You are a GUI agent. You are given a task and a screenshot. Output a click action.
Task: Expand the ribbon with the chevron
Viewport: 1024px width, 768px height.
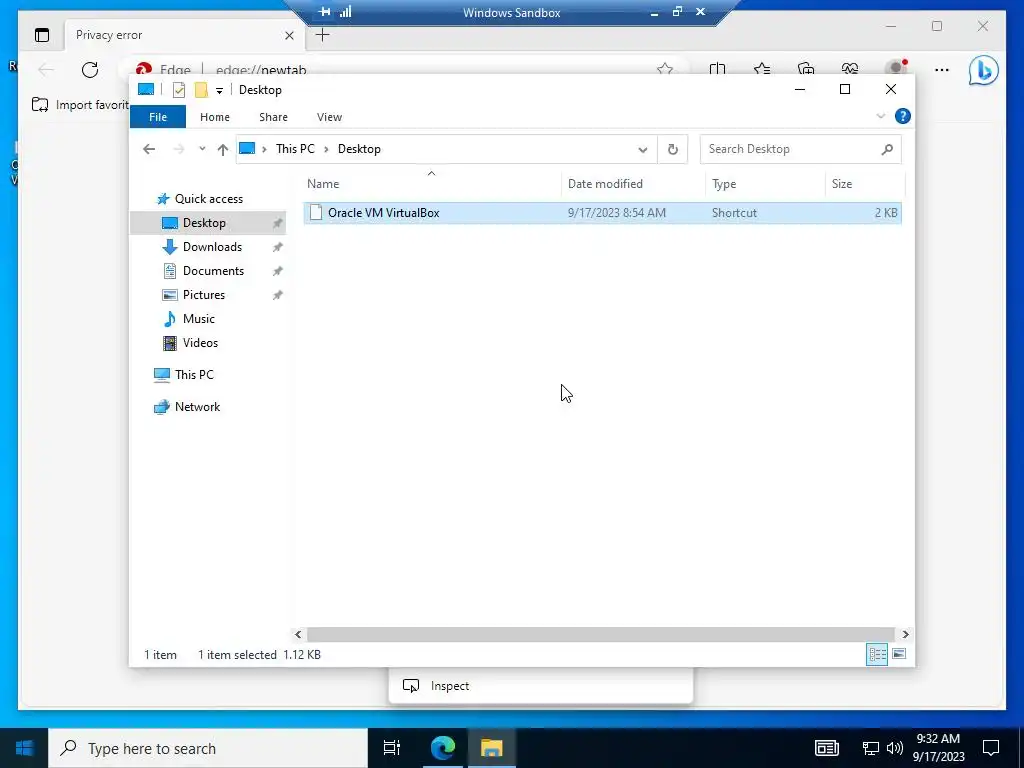click(x=880, y=116)
